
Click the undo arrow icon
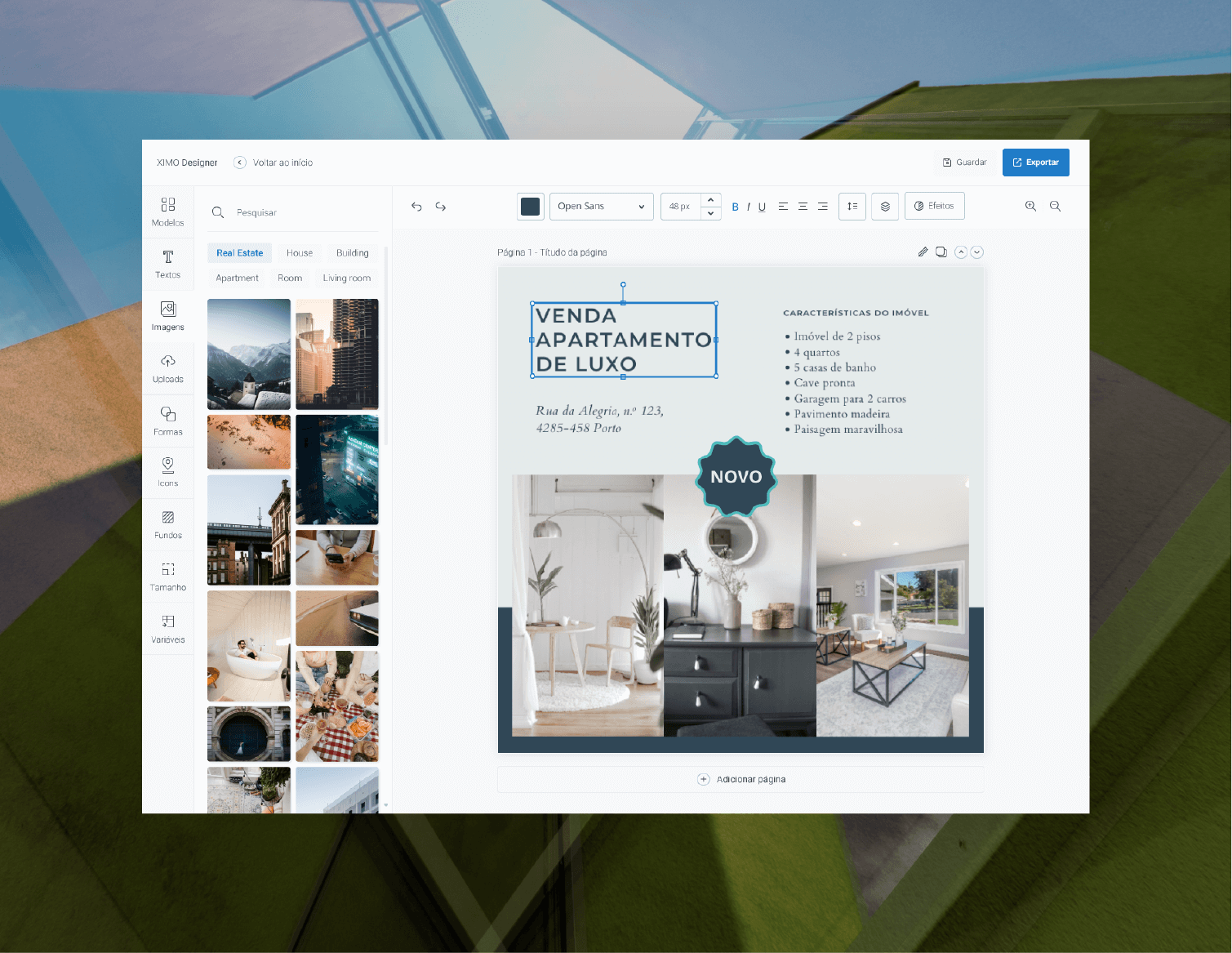pos(416,207)
